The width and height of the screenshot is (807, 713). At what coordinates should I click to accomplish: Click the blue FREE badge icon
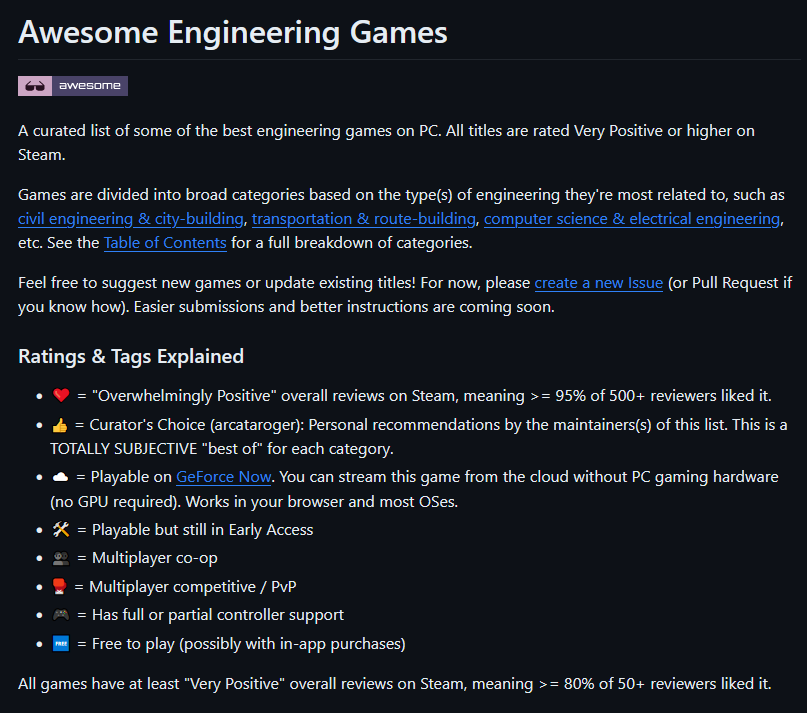tap(61, 644)
